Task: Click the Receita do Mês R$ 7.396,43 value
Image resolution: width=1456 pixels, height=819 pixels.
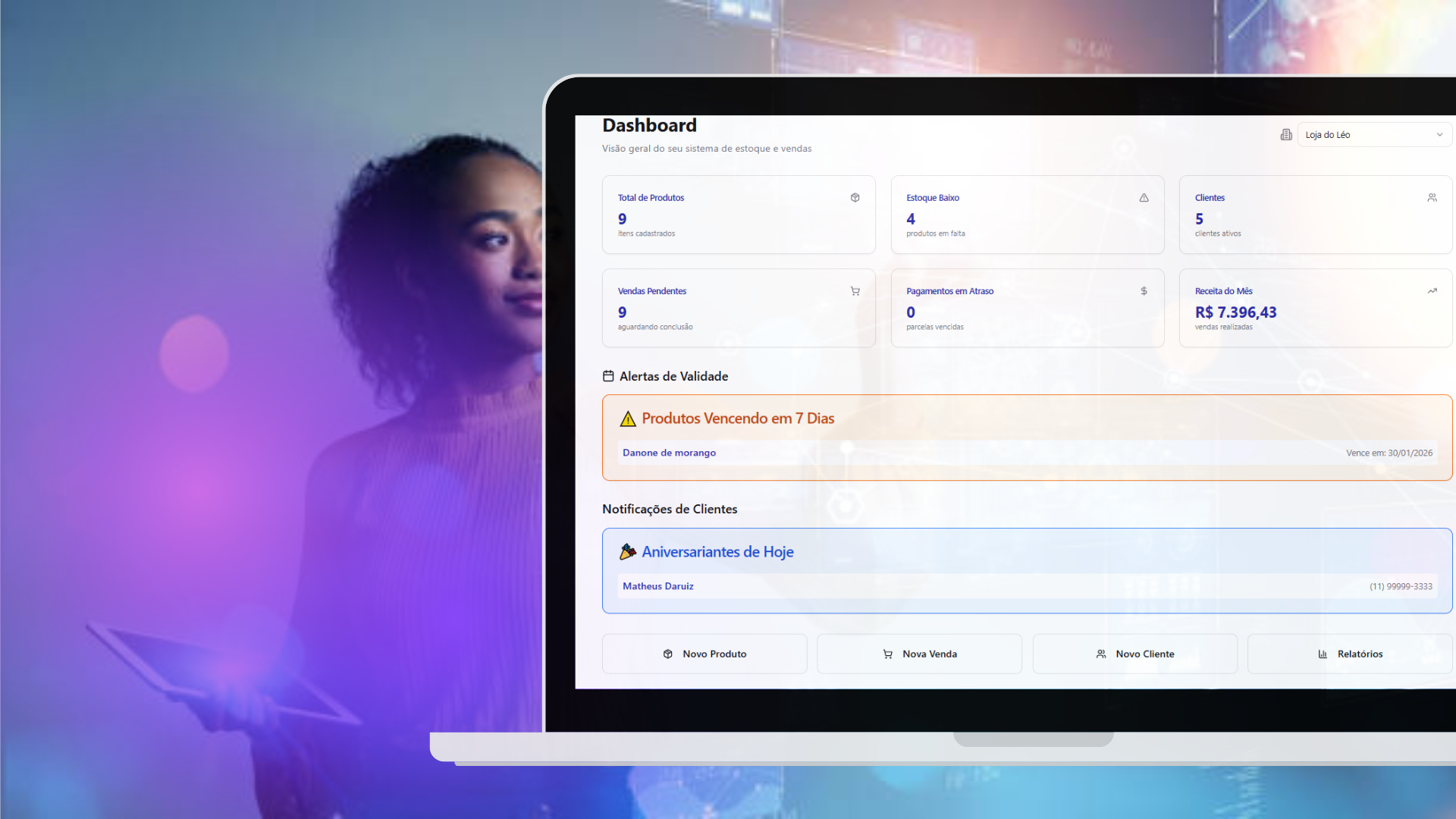Action: [x=1235, y=312]
